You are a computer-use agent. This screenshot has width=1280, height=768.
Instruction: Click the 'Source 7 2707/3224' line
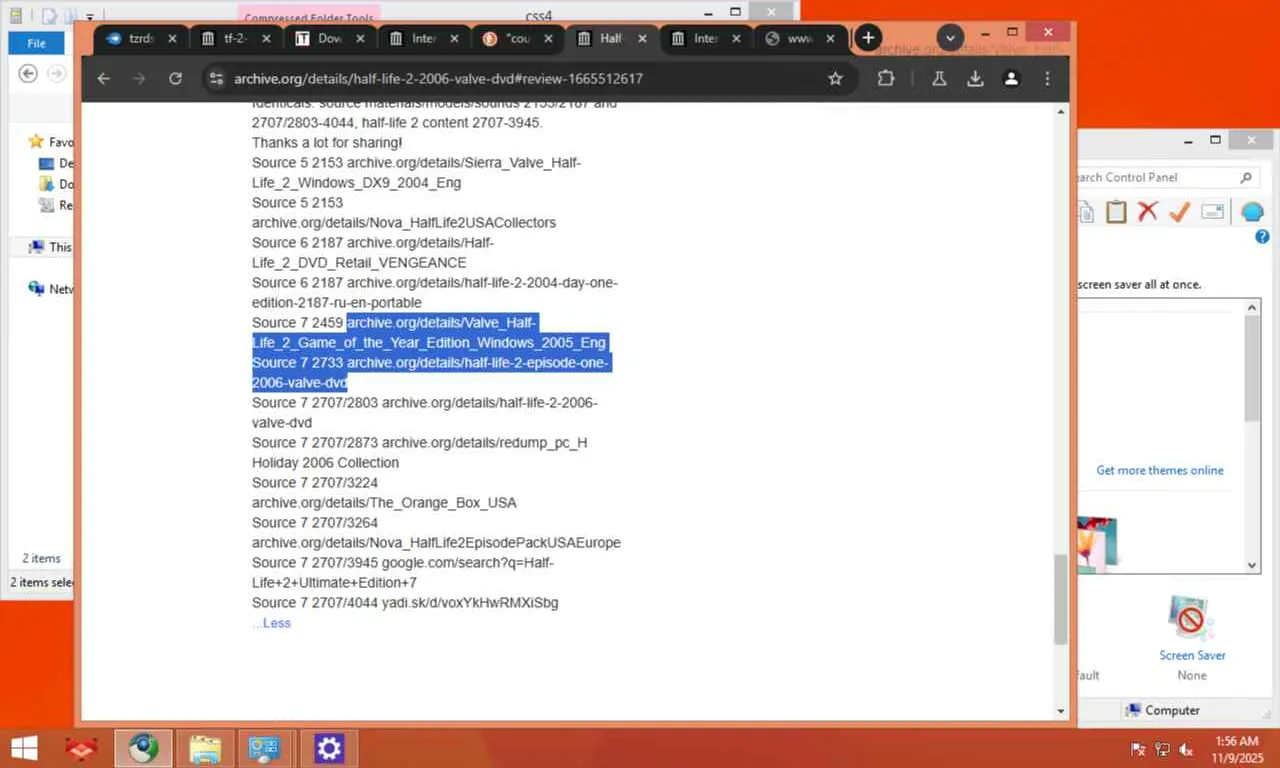click(x=314, y=483)
